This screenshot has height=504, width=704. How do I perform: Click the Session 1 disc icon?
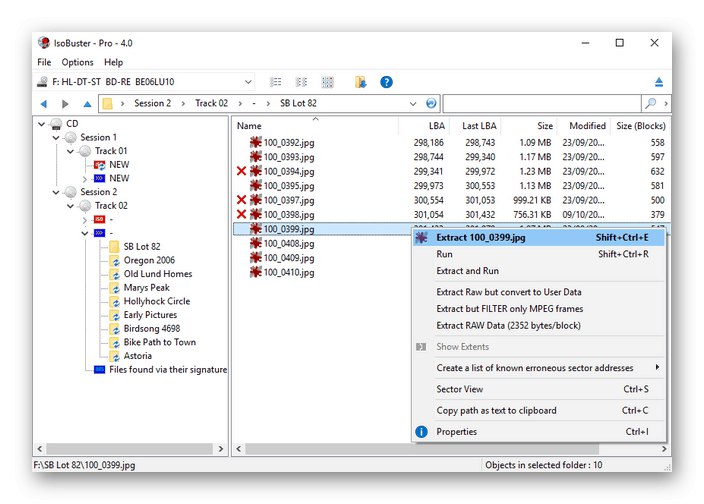click(70, 137)
